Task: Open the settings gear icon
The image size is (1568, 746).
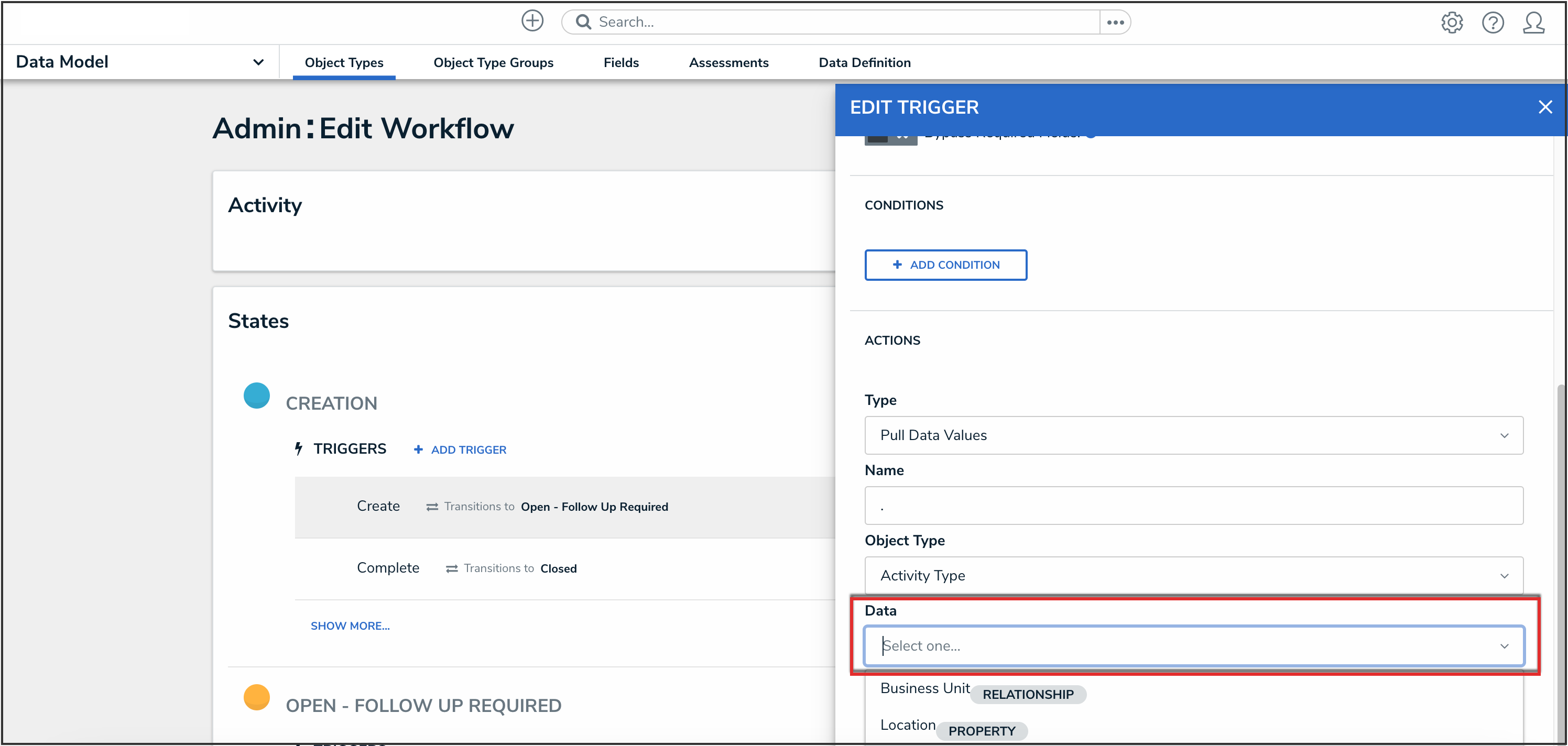Action: click(1452, 23)
